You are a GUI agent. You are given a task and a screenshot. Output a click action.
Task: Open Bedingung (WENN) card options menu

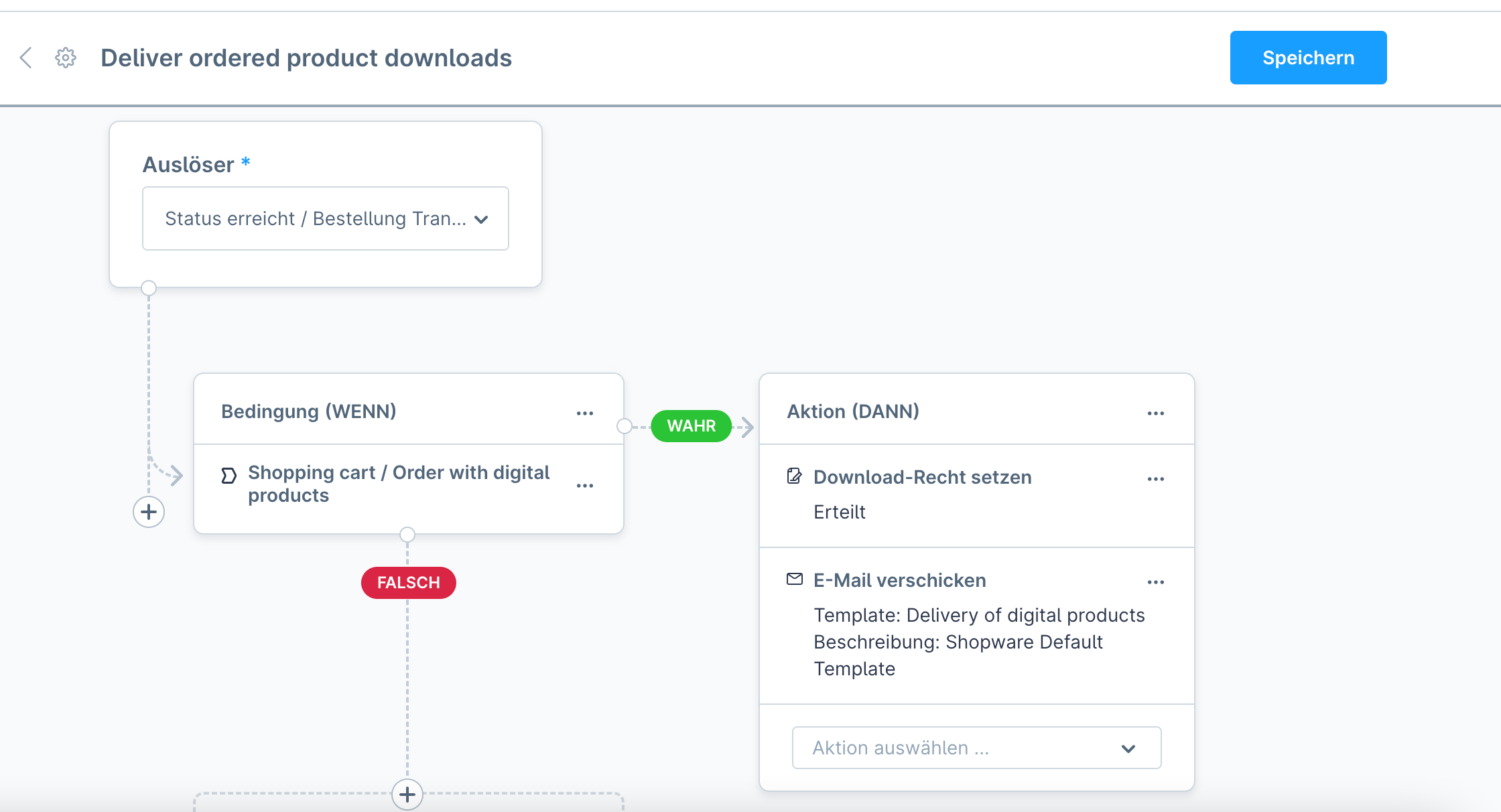pyautogui.click(x=585, y=413)
